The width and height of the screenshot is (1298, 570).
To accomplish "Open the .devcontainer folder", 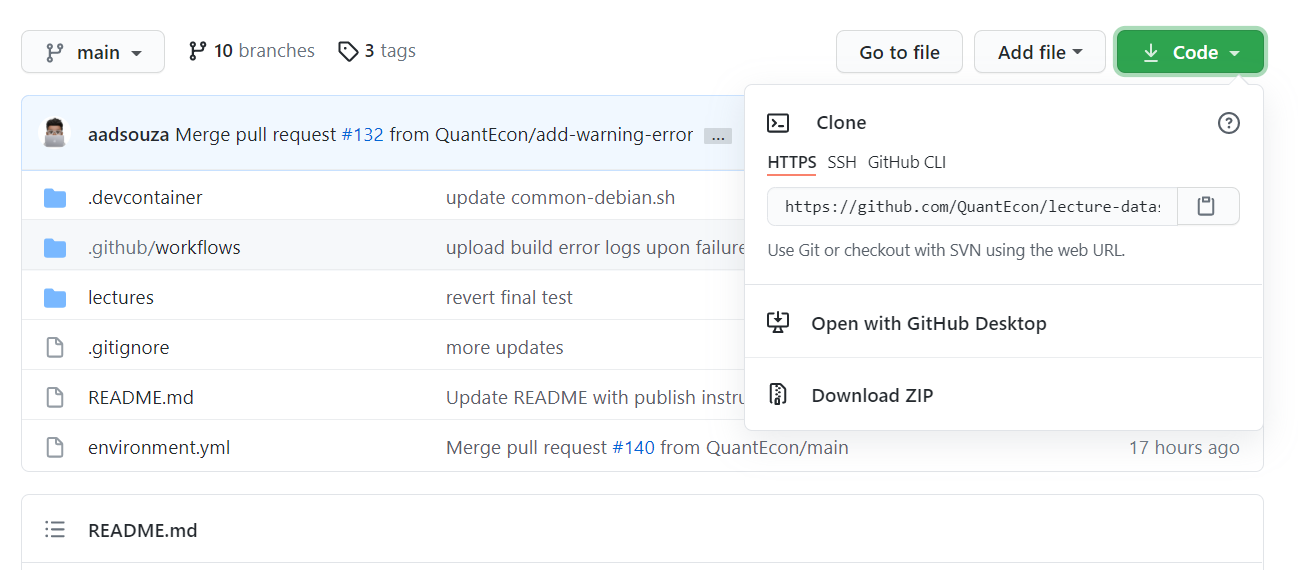I will tap(145, 197).
